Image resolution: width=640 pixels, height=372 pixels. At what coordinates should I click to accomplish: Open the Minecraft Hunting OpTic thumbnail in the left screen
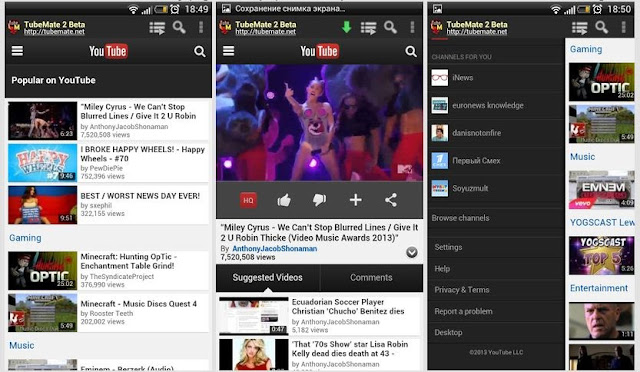pos(42,271)
